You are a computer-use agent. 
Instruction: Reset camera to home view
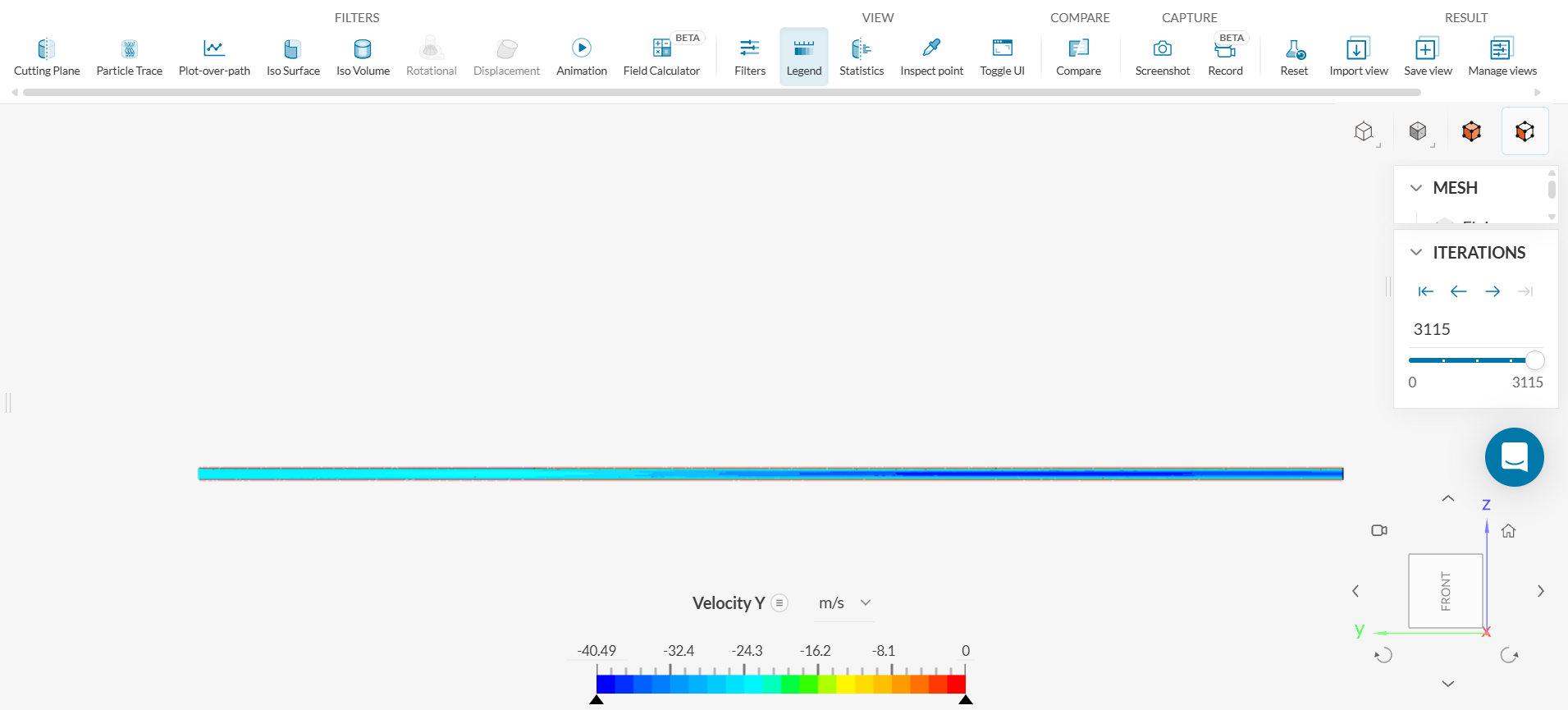point(1508,531)
